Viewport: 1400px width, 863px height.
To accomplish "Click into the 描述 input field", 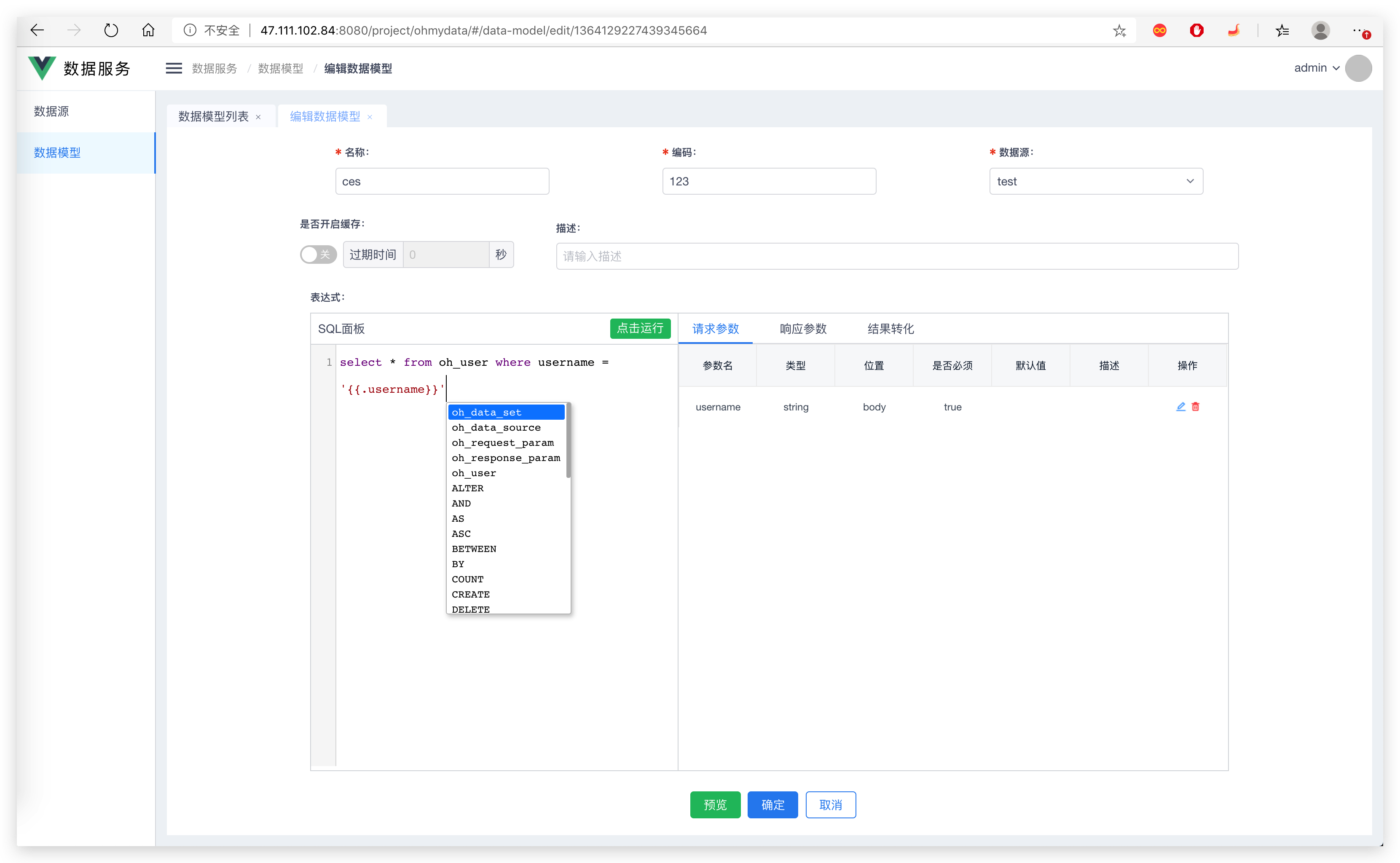I will (x=897, y=256).
